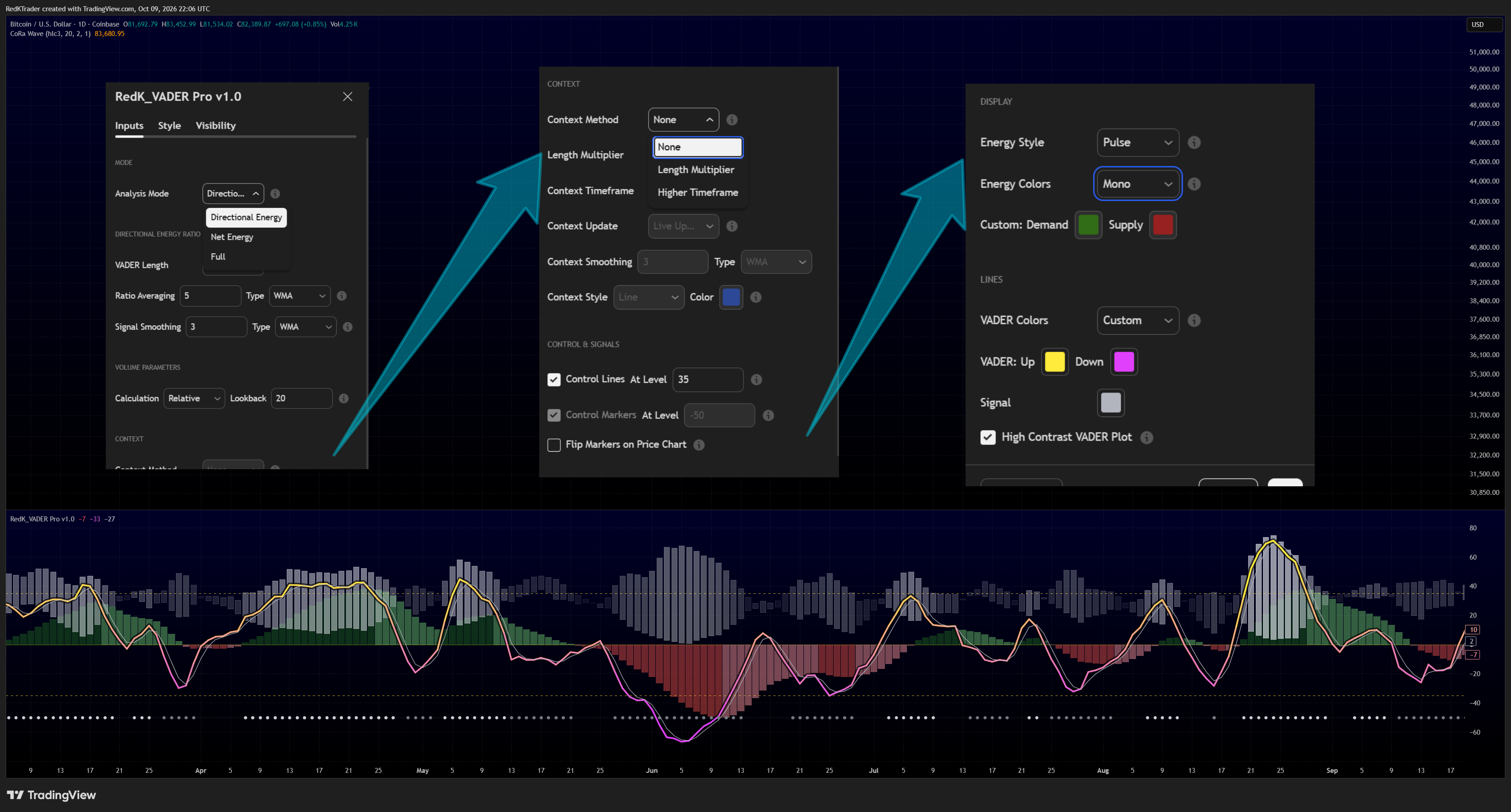Change the yellow VADER Up color
Screen dimensions: 1511x812
(x=1055, y=362)
